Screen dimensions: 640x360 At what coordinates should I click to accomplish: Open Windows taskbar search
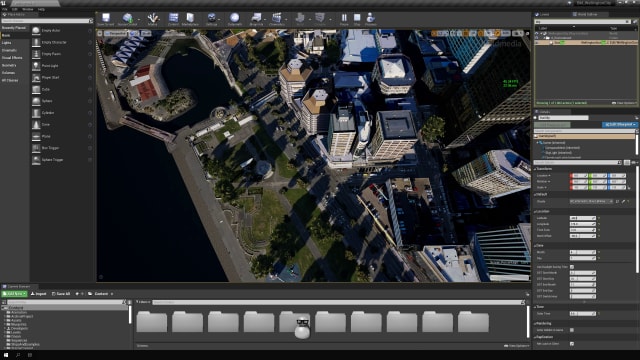coord(18,355)
